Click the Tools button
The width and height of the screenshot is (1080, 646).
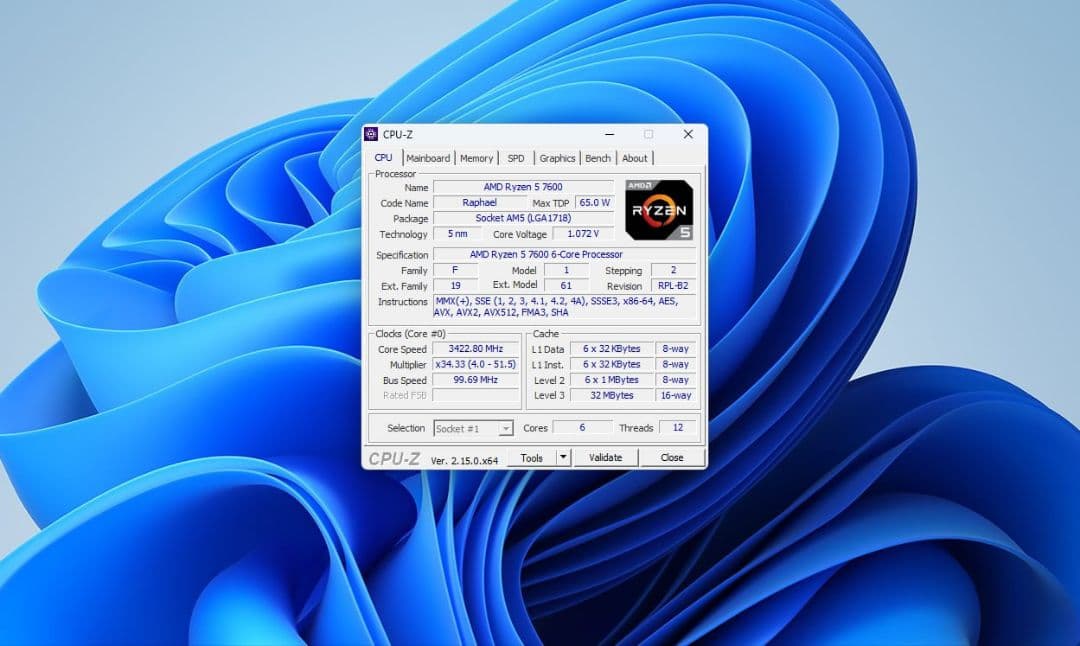coord(533,457)
